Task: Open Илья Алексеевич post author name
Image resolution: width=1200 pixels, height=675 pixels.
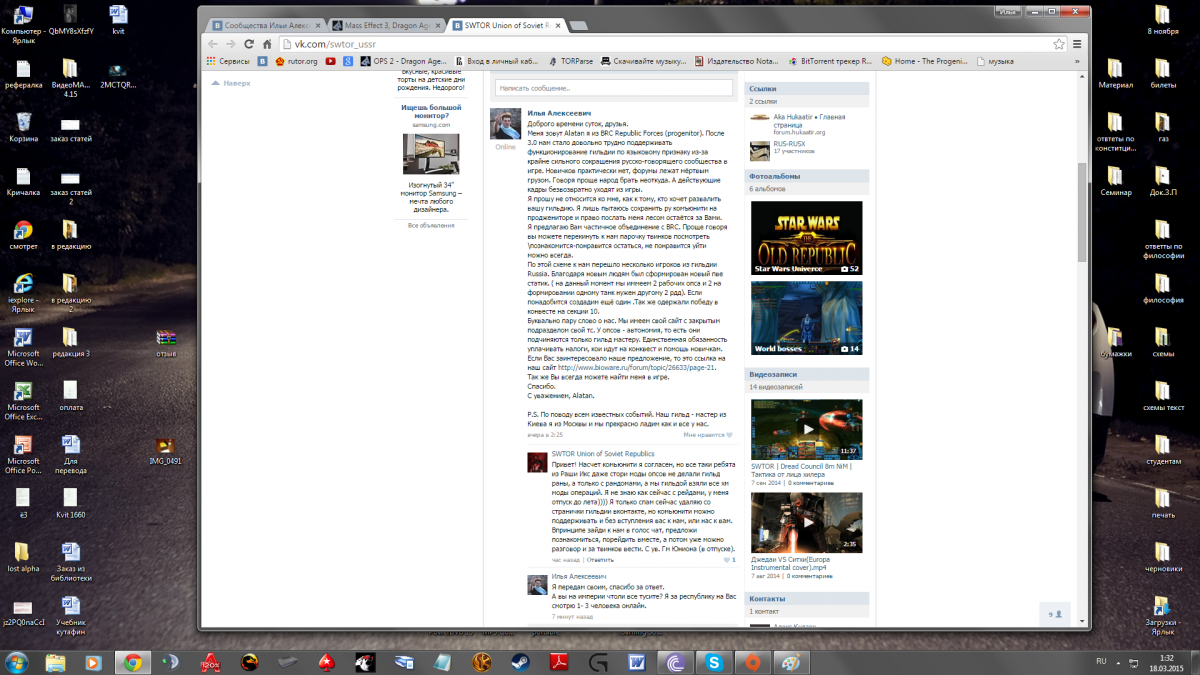Action: point(560,114)
